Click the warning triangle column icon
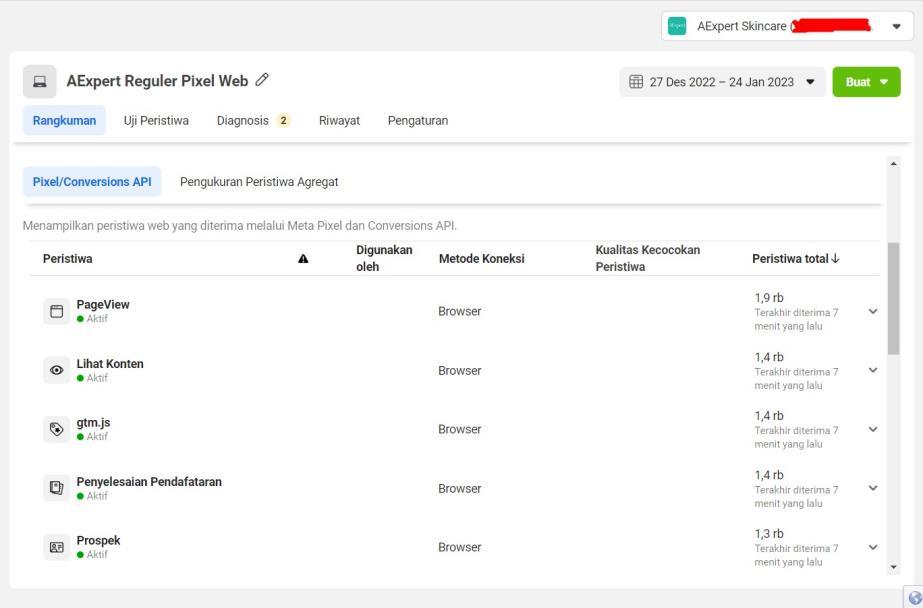The height and width of the screenshot is (608, 923). (x=303, y=259)
